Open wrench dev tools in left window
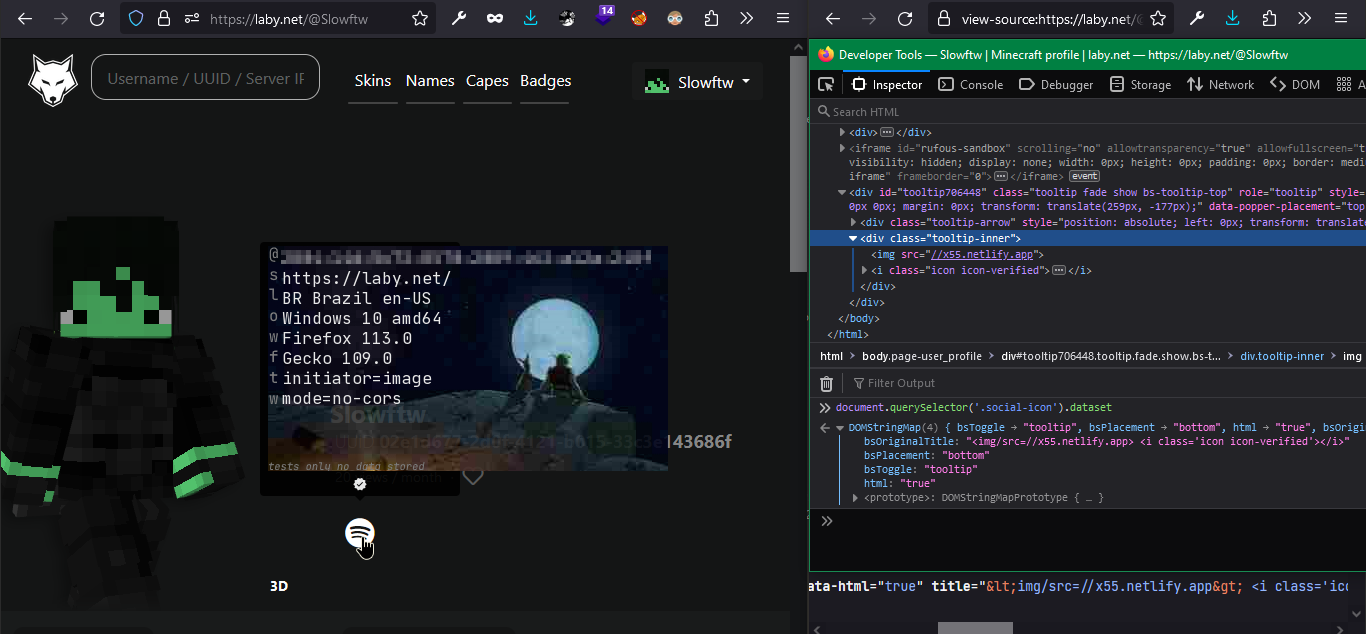Viewport: 1366px width, 634px height. click(459, 18)
